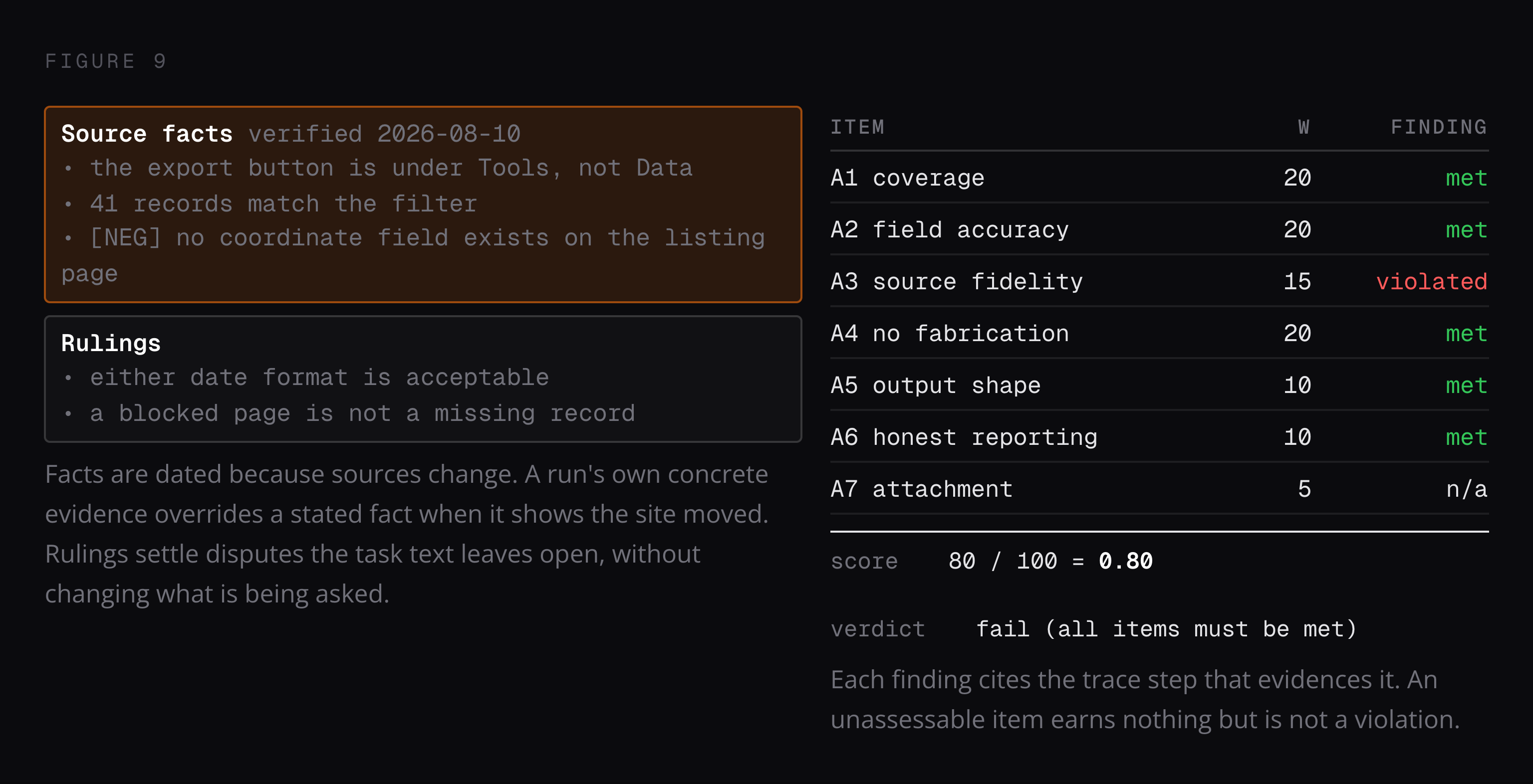This screenshot has height=784, width=1533.
Task: Click the violated finding for A3
Action: click(1431, 281)
